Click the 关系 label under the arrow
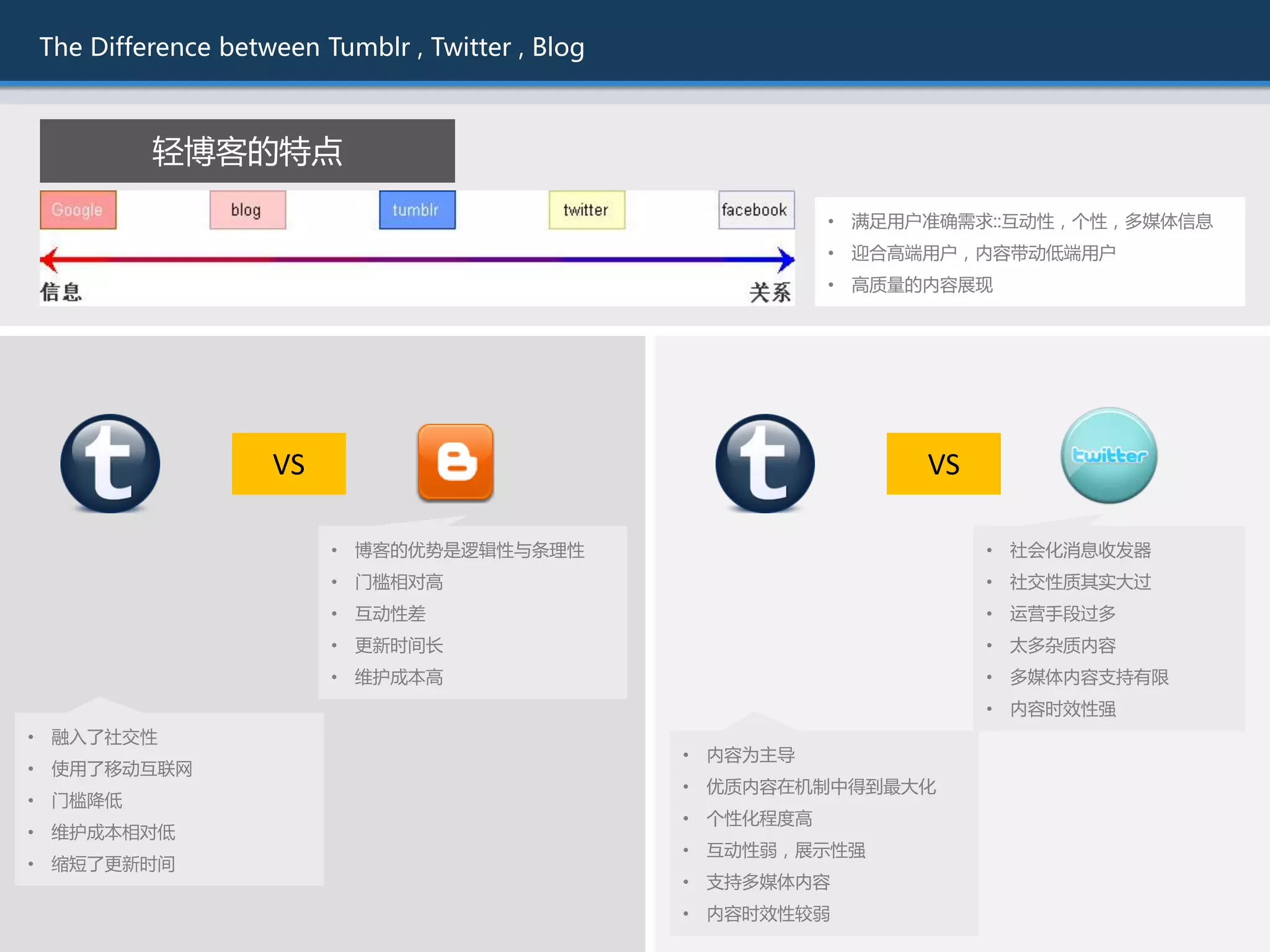1270x952 pixels. (x=770, y=292)
